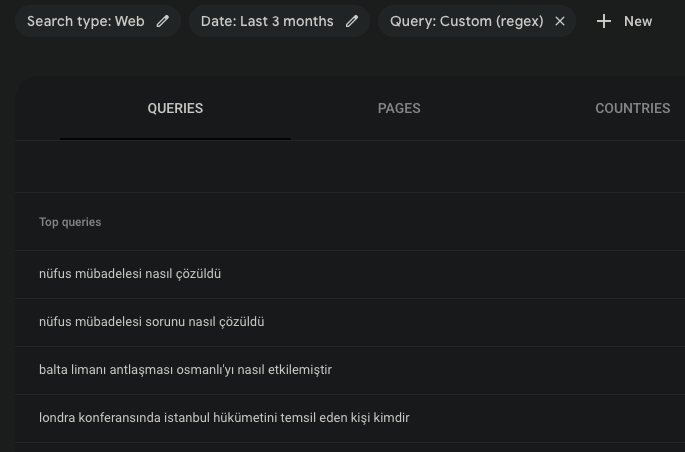Open the COUNTRIES tab
This screenshot has height=452, width=685.
(633, 108)
